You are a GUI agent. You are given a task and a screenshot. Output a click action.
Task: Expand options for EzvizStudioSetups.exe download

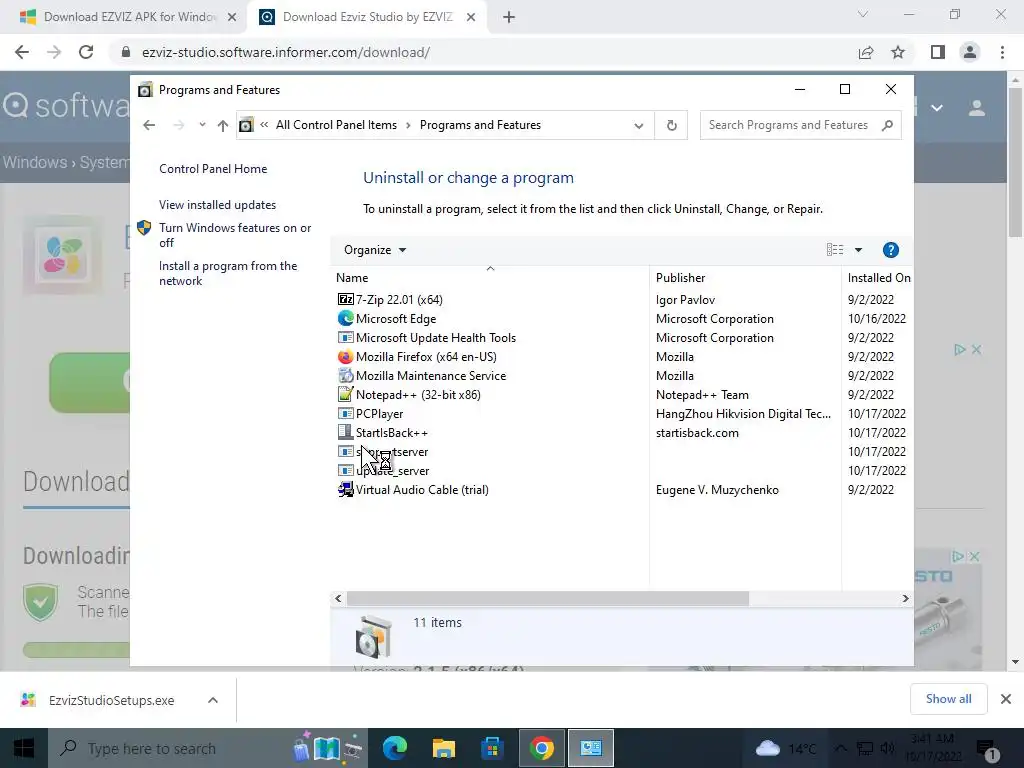coord(213,700)
